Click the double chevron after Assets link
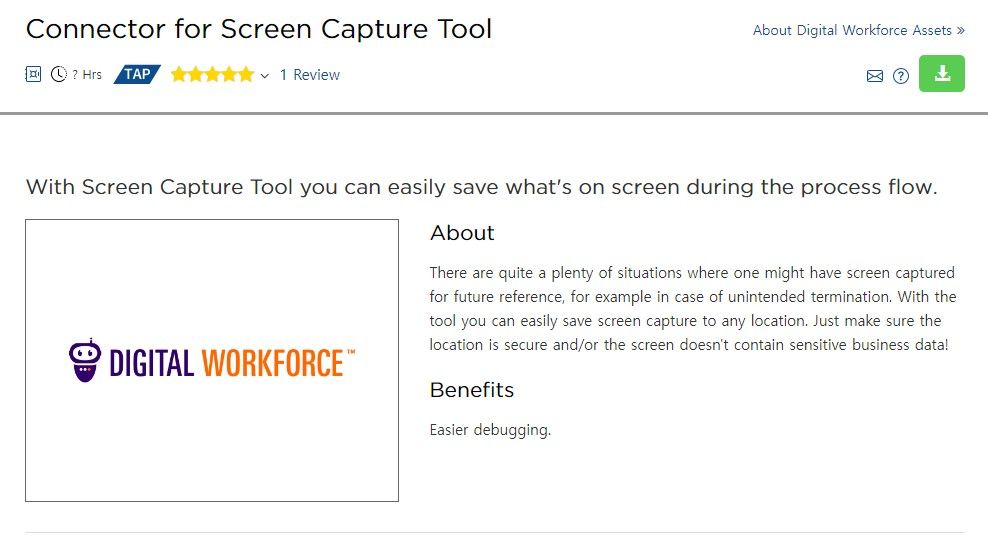Screen dimensions: 988x544 961,31
